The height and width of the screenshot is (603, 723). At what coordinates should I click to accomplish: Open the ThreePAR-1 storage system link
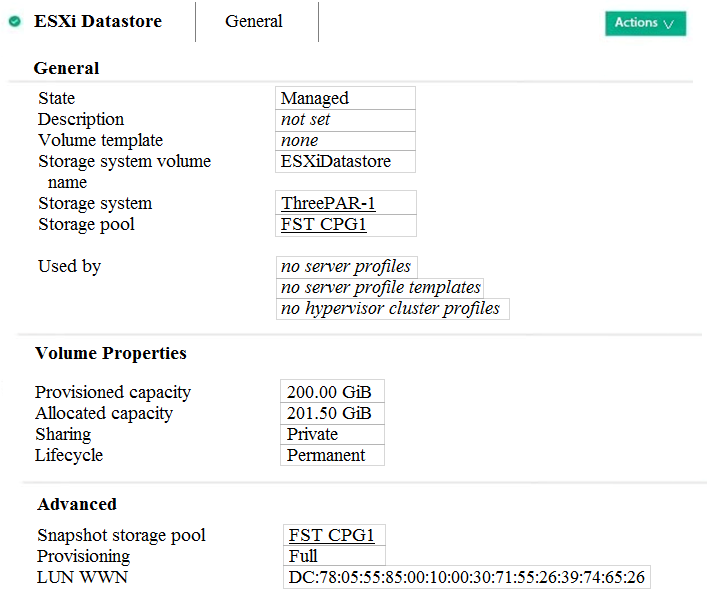click(329, 204)
